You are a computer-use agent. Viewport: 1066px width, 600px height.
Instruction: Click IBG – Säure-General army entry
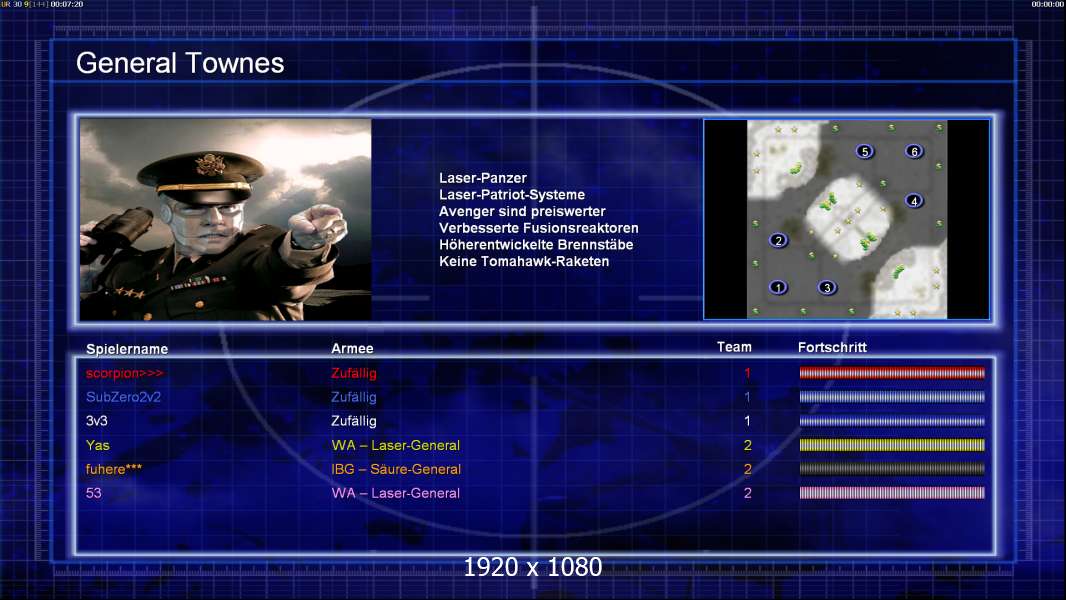pyautogui.click(x=396, y=469)
